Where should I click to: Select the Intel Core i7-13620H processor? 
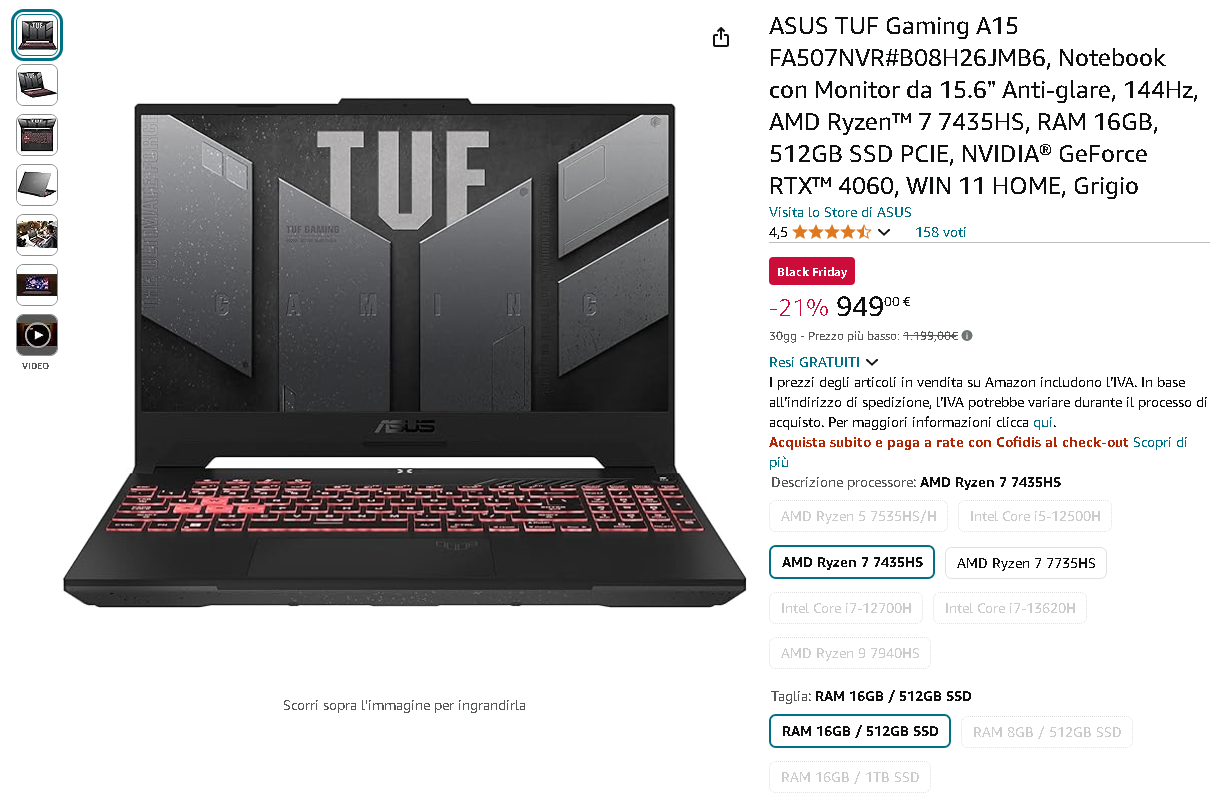click(1010, 608)
